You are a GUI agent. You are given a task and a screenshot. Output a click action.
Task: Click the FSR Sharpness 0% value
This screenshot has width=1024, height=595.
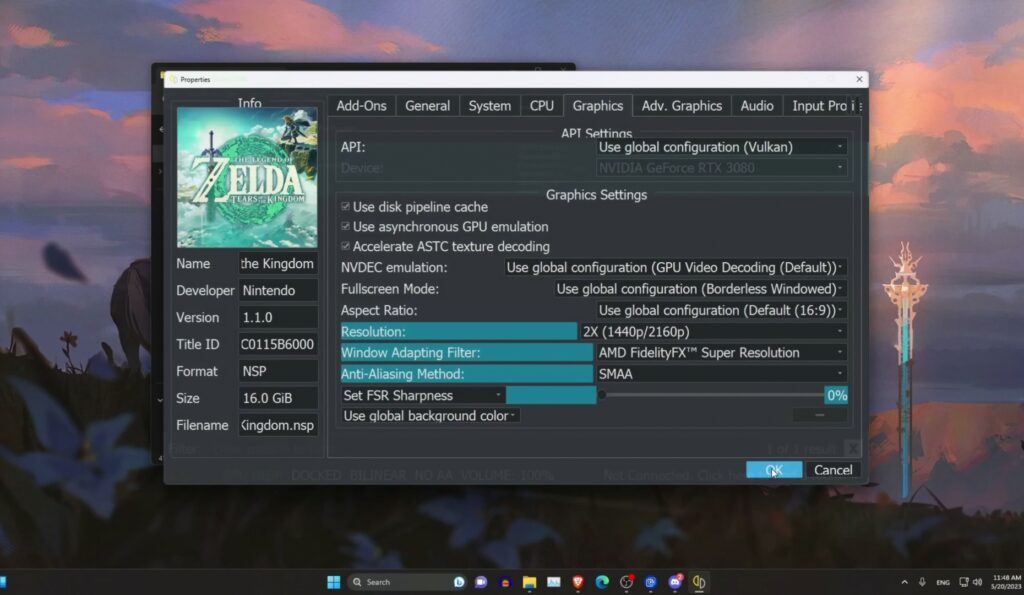click(837, 395)
